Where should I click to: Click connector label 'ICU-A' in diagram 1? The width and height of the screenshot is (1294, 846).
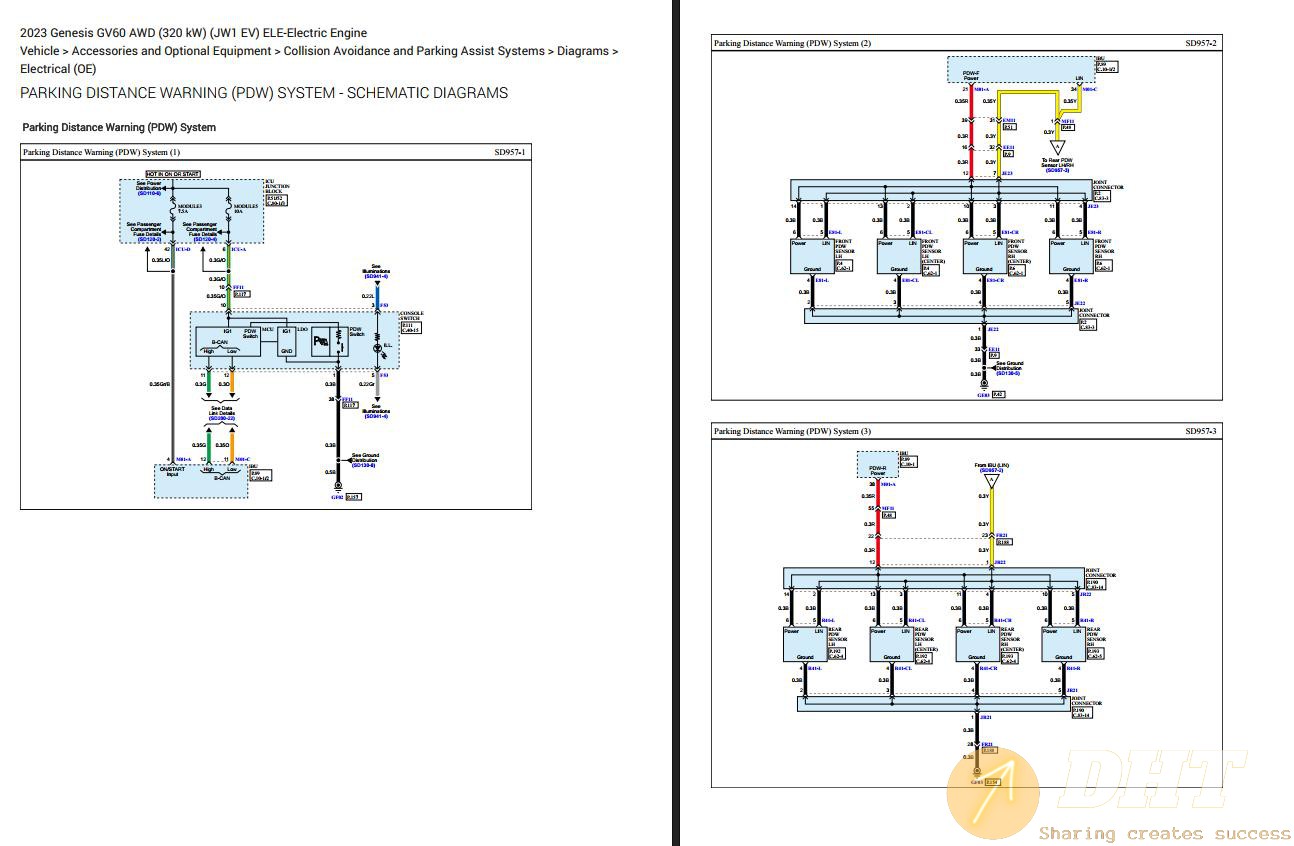pos(238,249)
